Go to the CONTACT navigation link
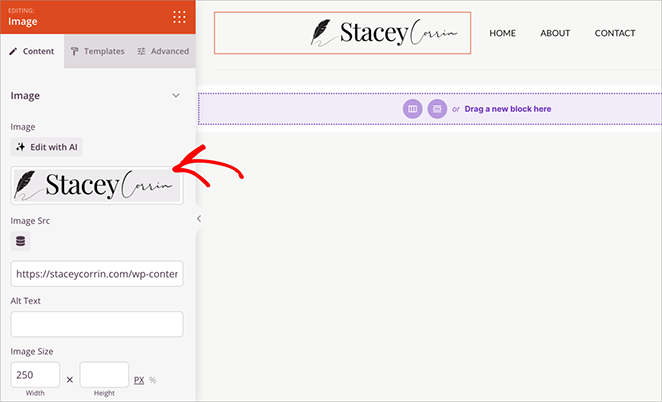The image size is (662, 402). coord(614,33)
